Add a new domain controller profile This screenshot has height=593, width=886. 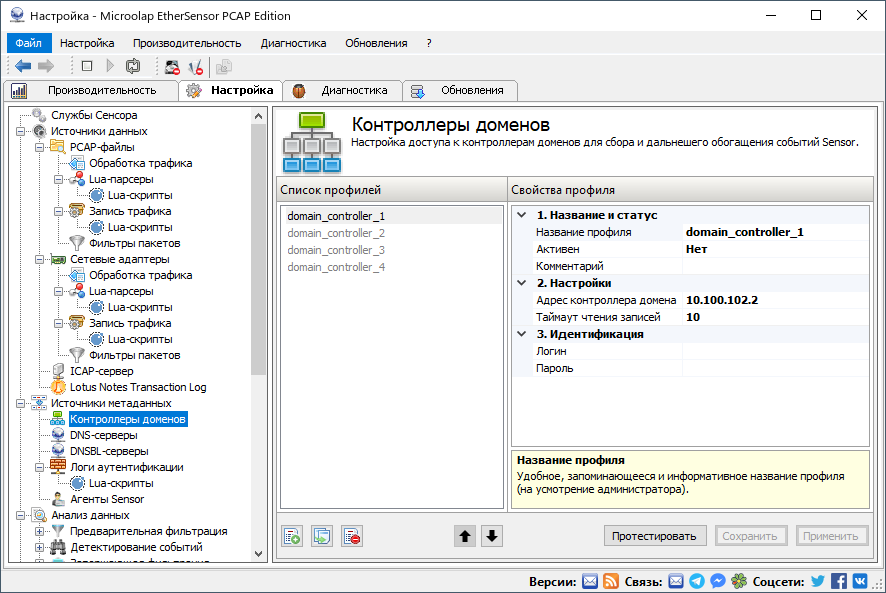291,536
